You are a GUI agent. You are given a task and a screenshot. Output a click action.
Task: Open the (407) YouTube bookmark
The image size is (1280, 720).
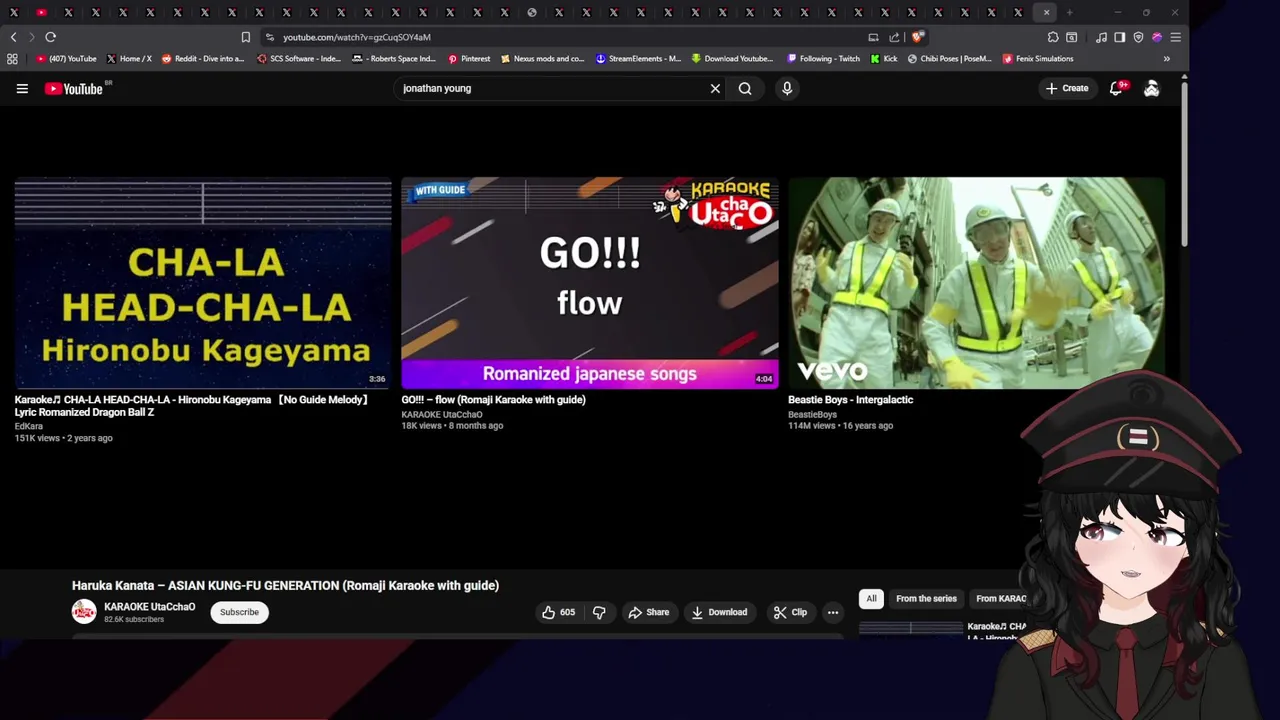[66, 59]
